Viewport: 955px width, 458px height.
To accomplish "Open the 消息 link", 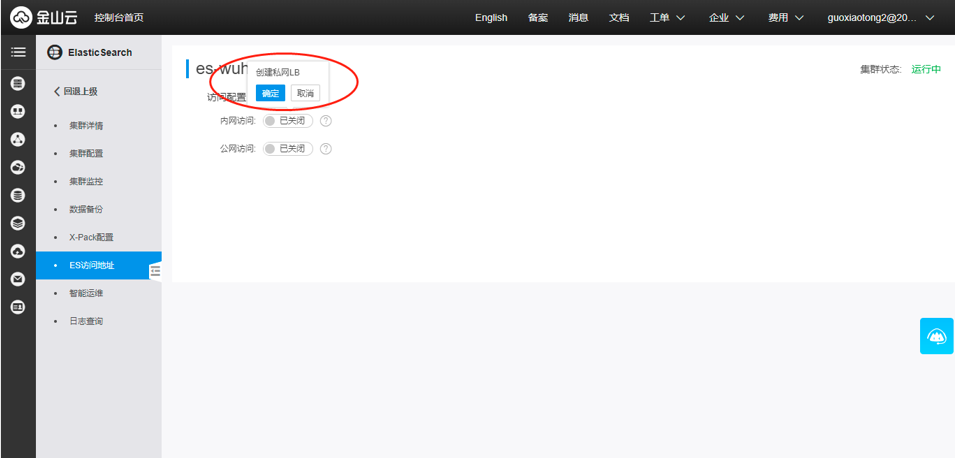I will pos(579,18).
